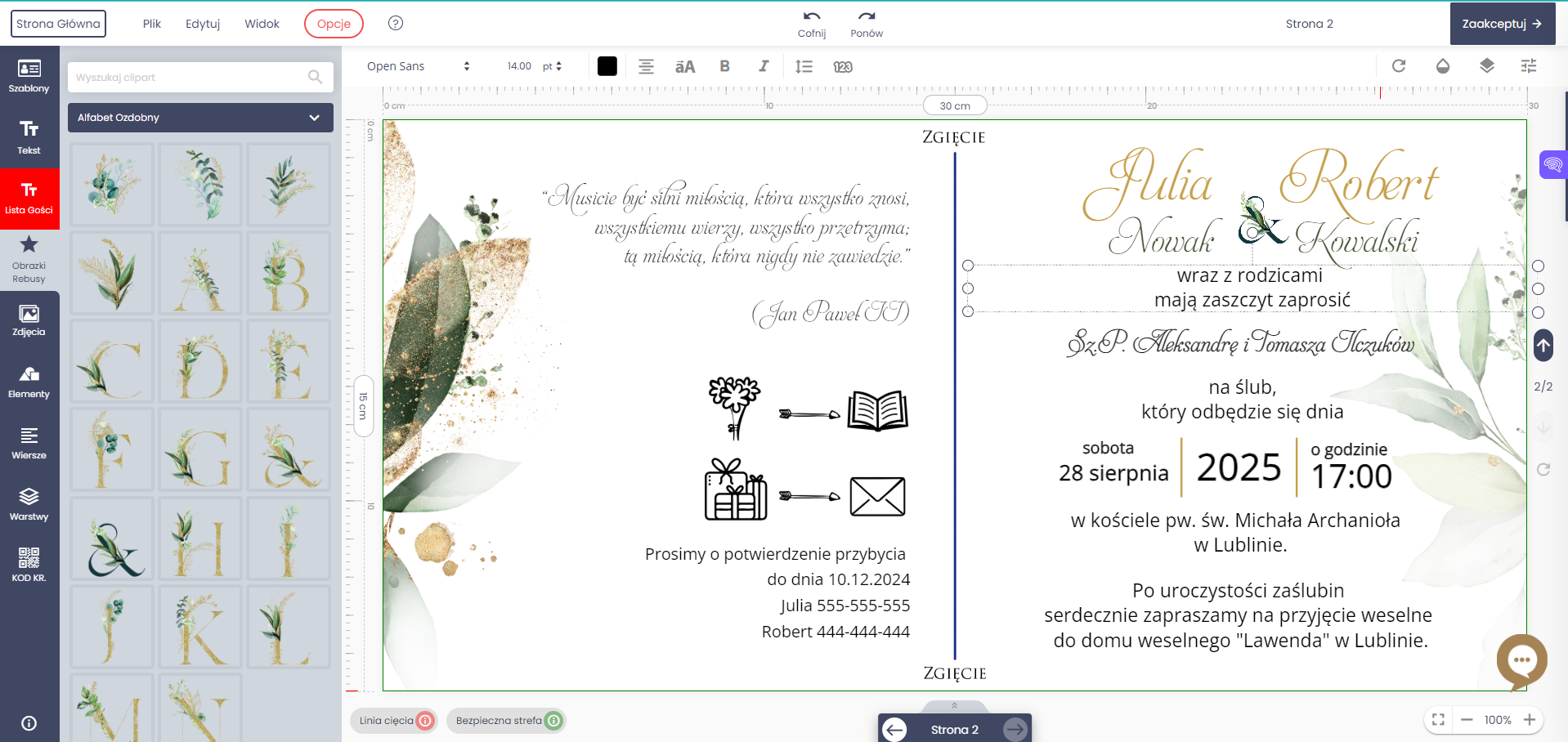
Task: Click the Wyszukaj clipart search field
Action: click(x=190, y=78)
